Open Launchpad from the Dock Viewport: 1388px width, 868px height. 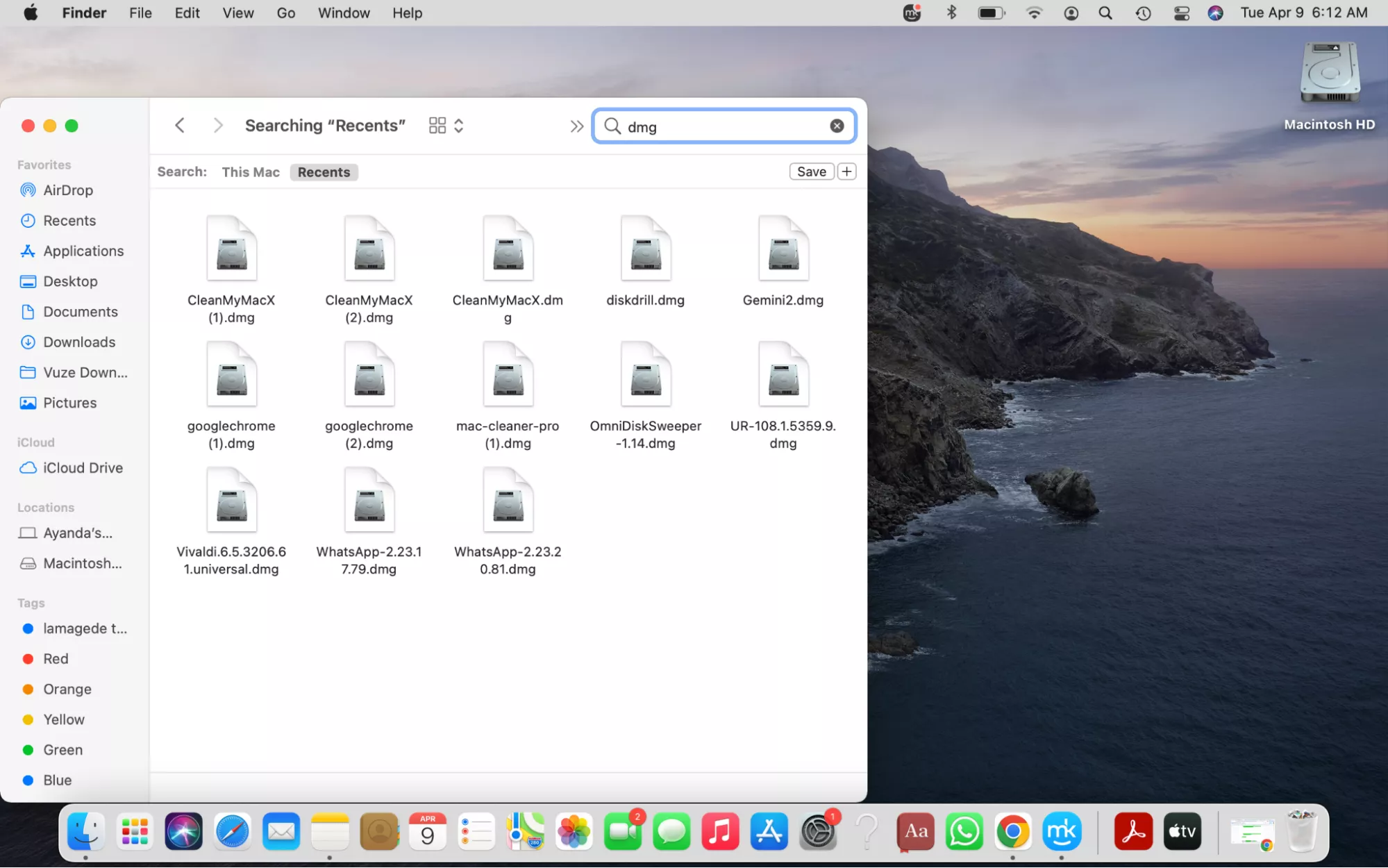[135, 832]
